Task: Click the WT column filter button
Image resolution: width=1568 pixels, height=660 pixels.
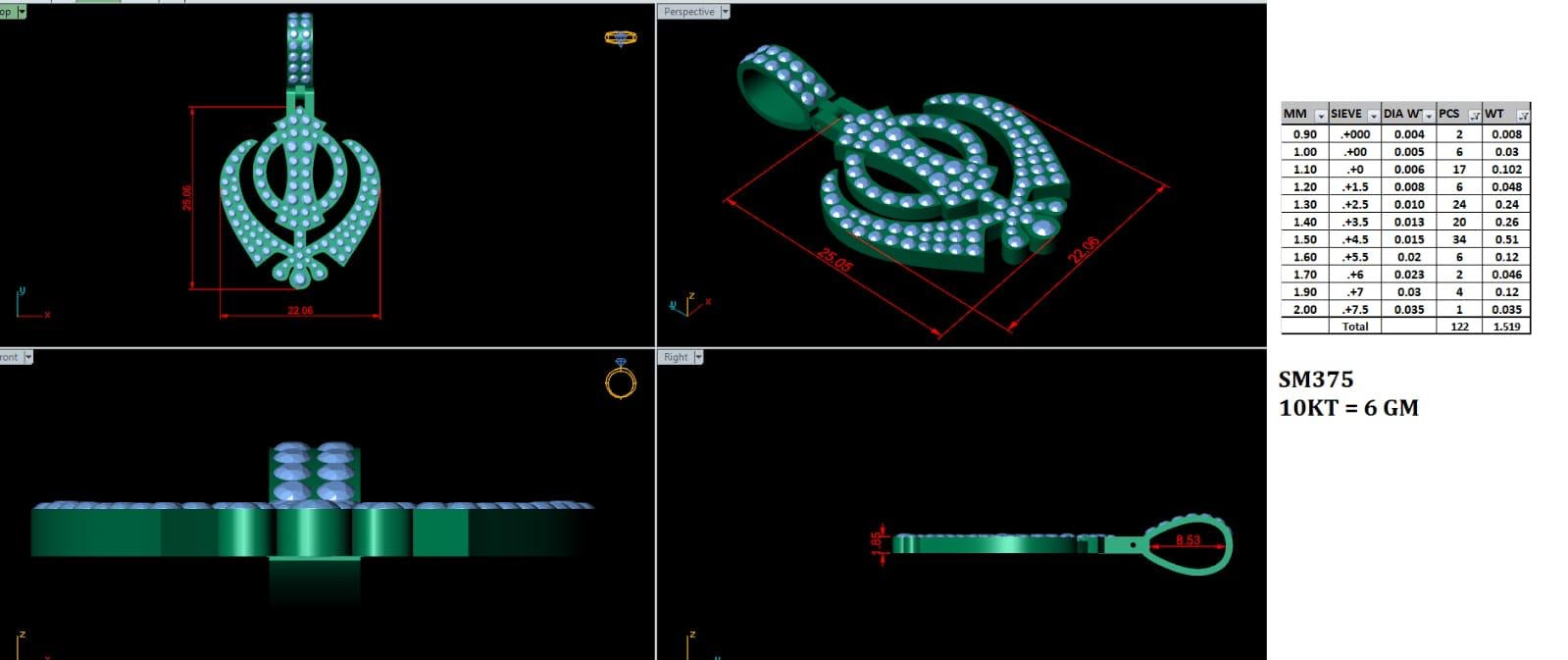Action: [x=1522, y=115]
